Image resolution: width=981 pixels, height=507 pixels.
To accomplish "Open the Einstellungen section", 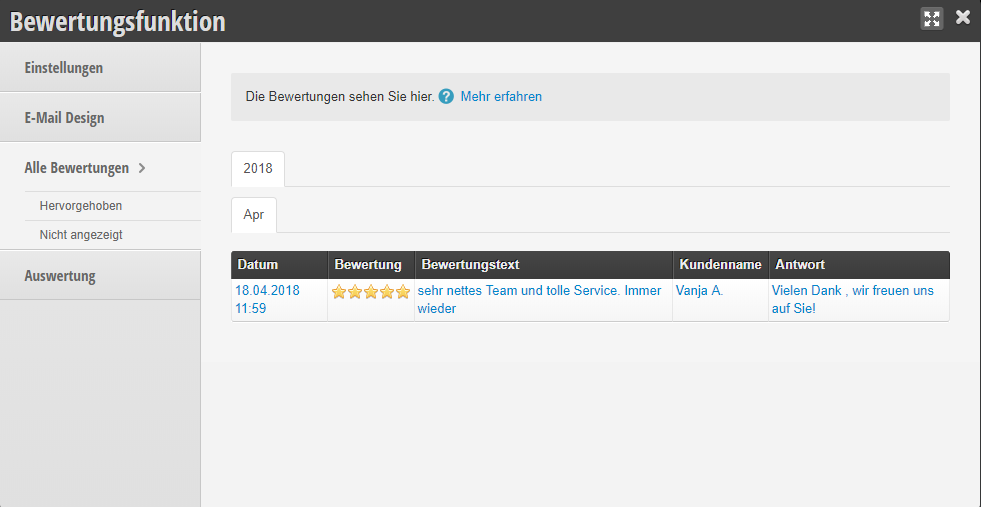I will click(x=100, y=68).
